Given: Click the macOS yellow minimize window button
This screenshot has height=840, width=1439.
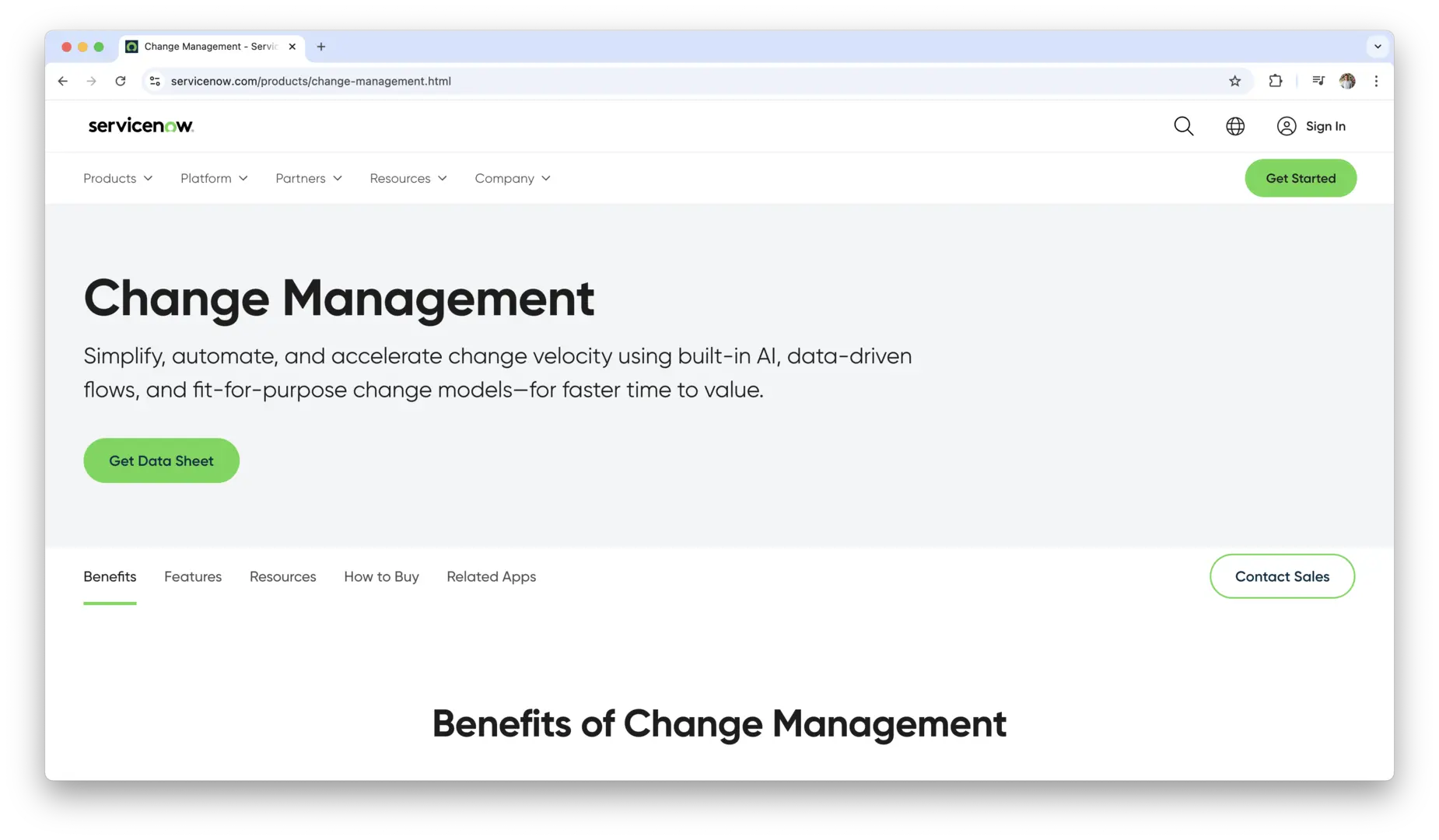Looking at the screenshot, I should pos(82,47).
